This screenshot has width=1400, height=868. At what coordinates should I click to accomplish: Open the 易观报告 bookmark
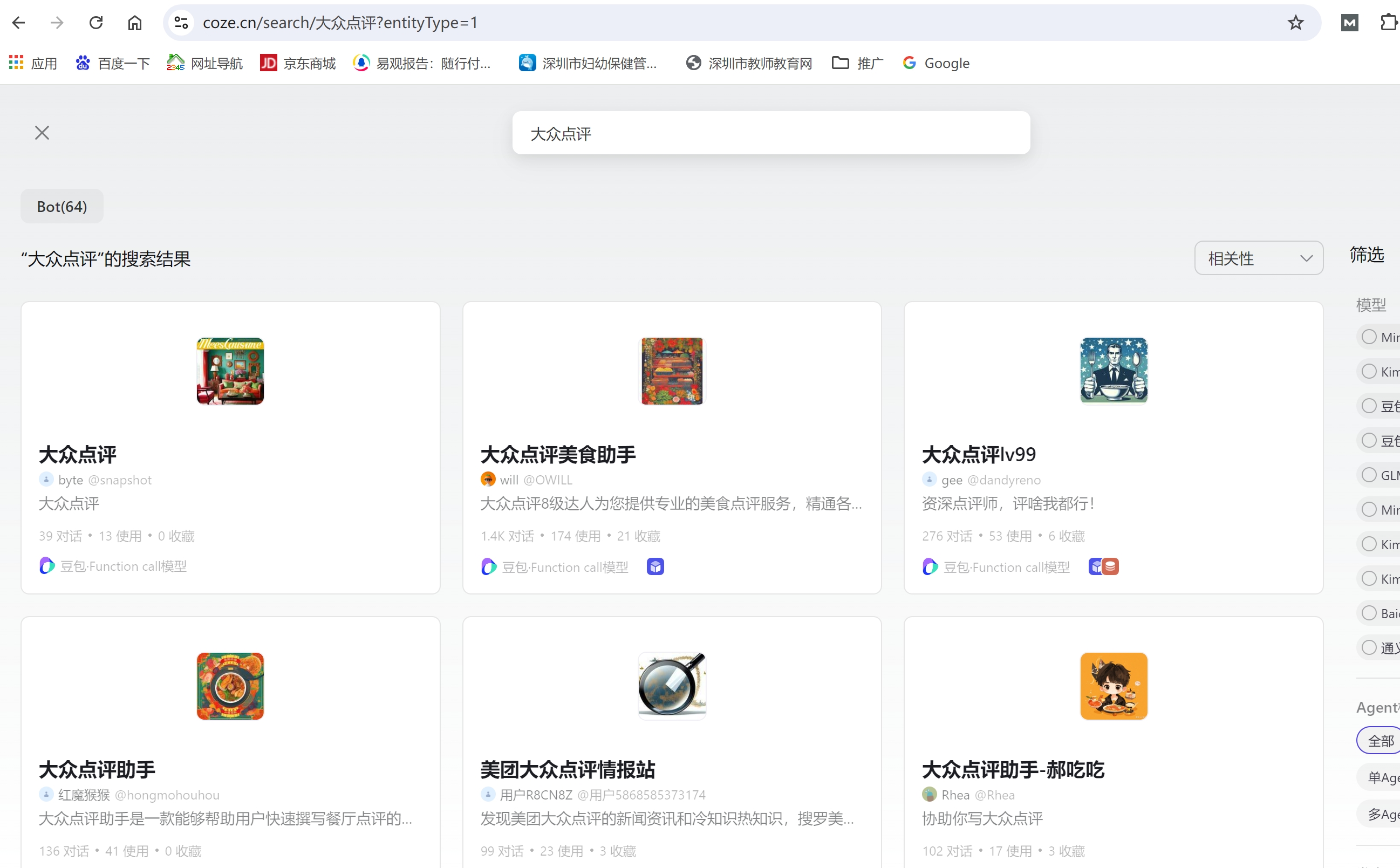tap(422, 63)
